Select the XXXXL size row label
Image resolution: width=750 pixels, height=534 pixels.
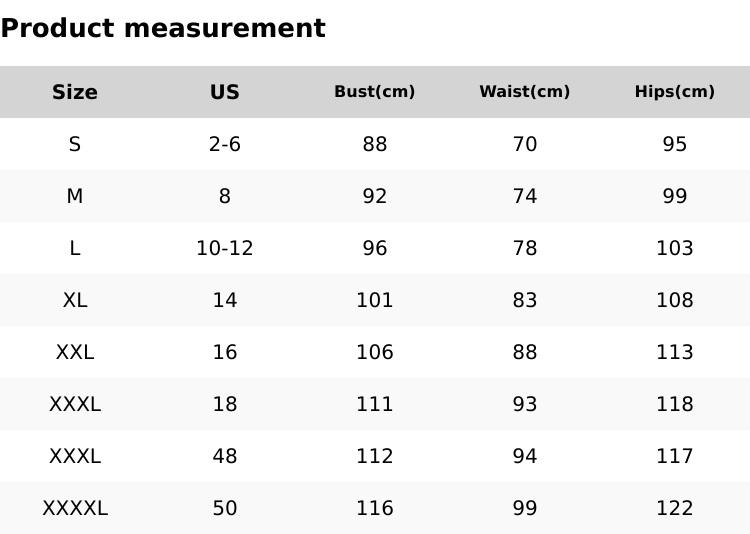pos(75,508)
